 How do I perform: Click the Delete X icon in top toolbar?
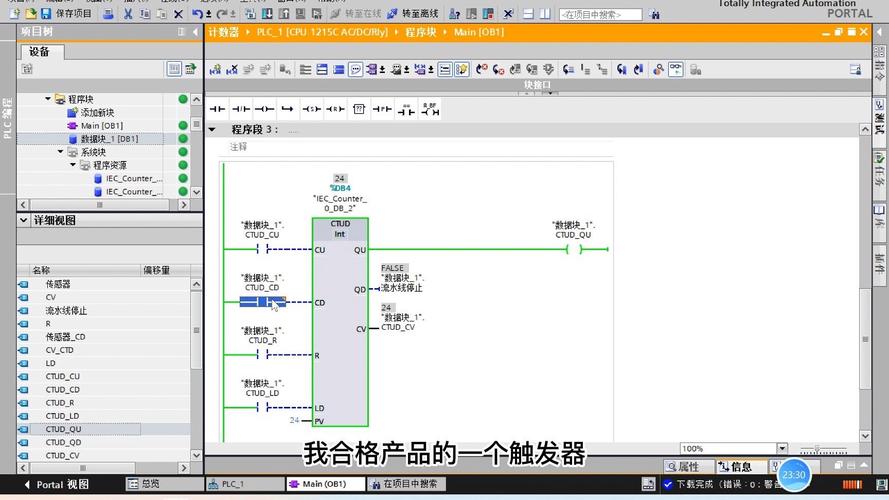click(x=178, y=14)
